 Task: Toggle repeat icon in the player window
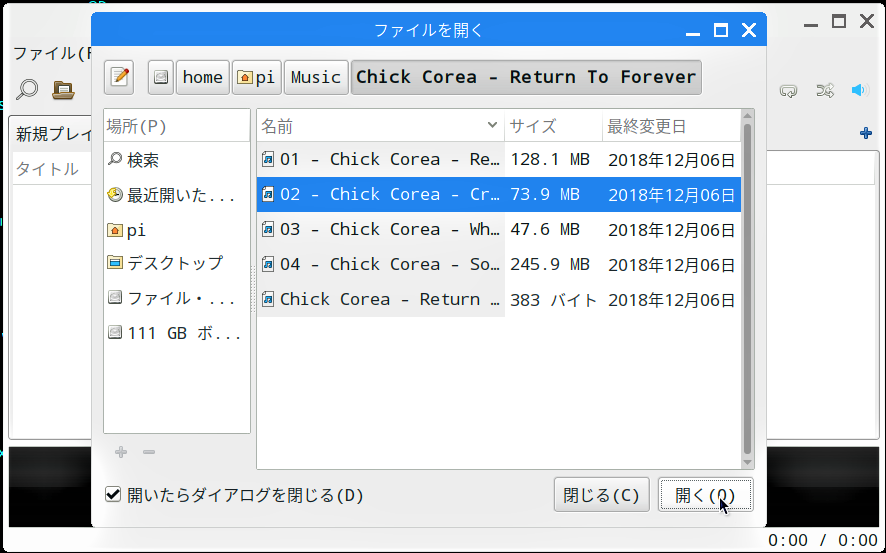coord(788,90)
